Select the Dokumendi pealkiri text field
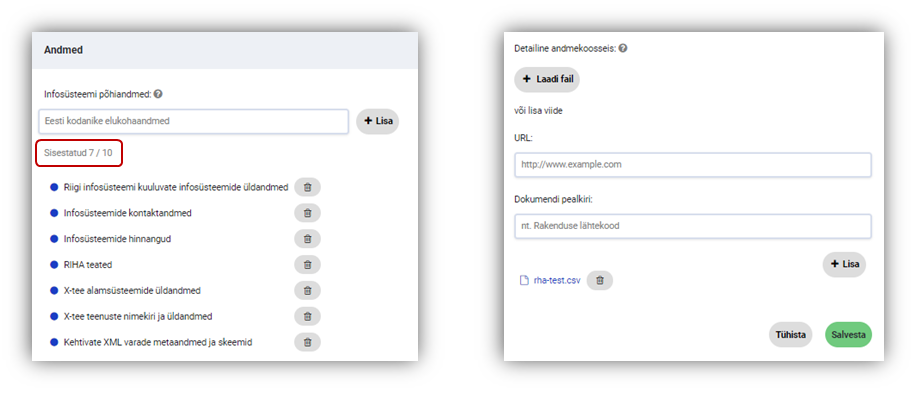 pyautogui.click(x=693, y=226)
